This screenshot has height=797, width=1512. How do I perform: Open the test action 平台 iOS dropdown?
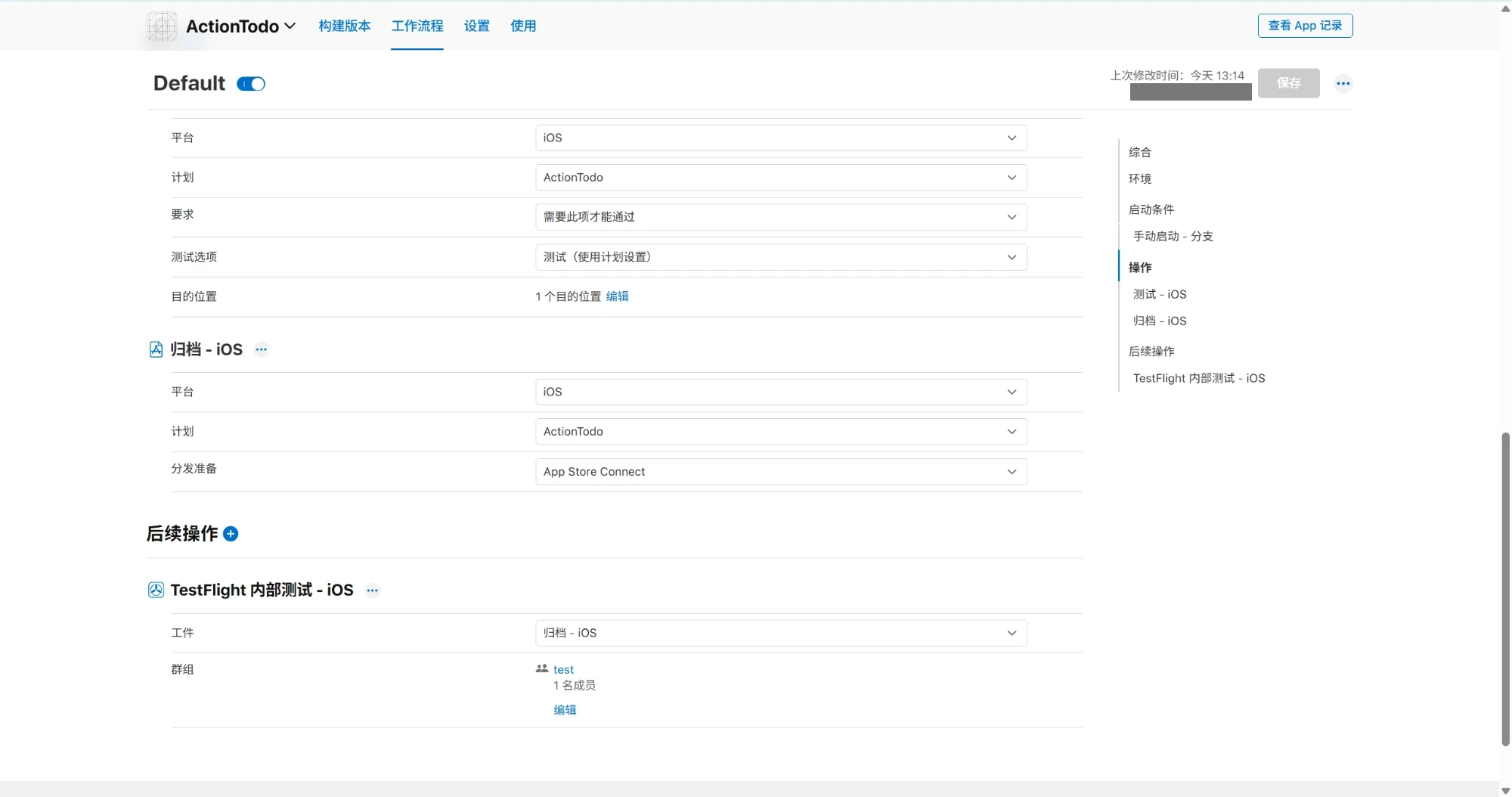pos(781,138)
